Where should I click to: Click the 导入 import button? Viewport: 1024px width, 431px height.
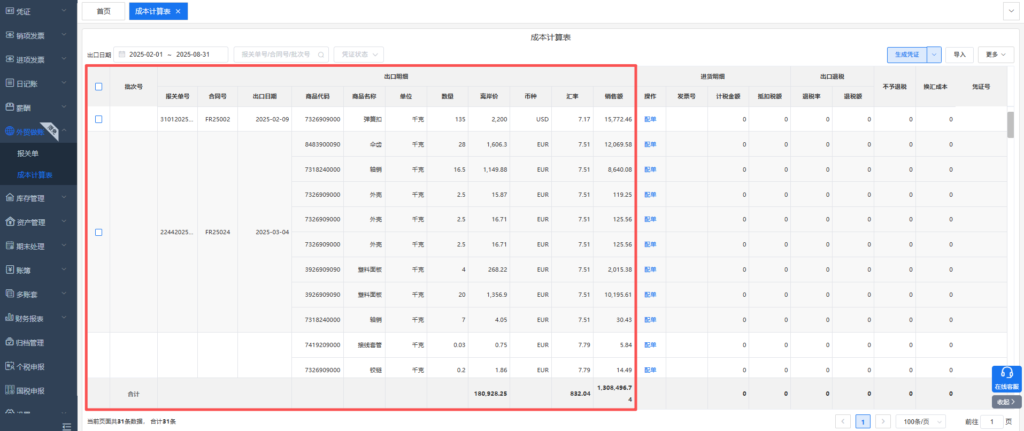point(960,54)
